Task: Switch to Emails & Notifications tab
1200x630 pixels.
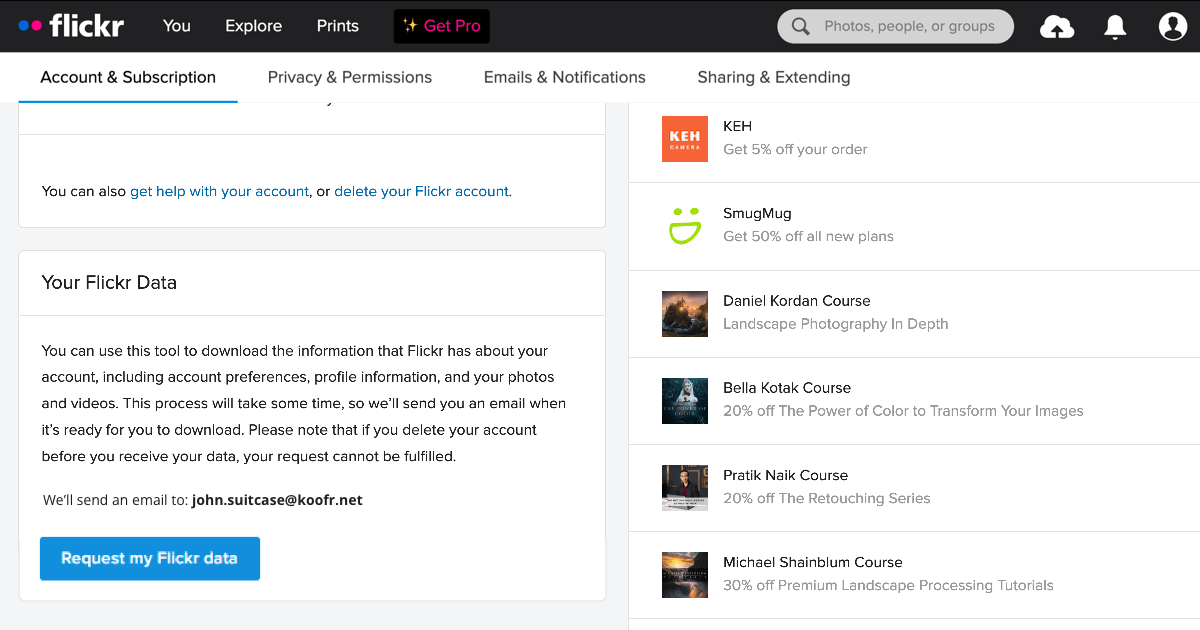Action: click(x=565, y=77)
